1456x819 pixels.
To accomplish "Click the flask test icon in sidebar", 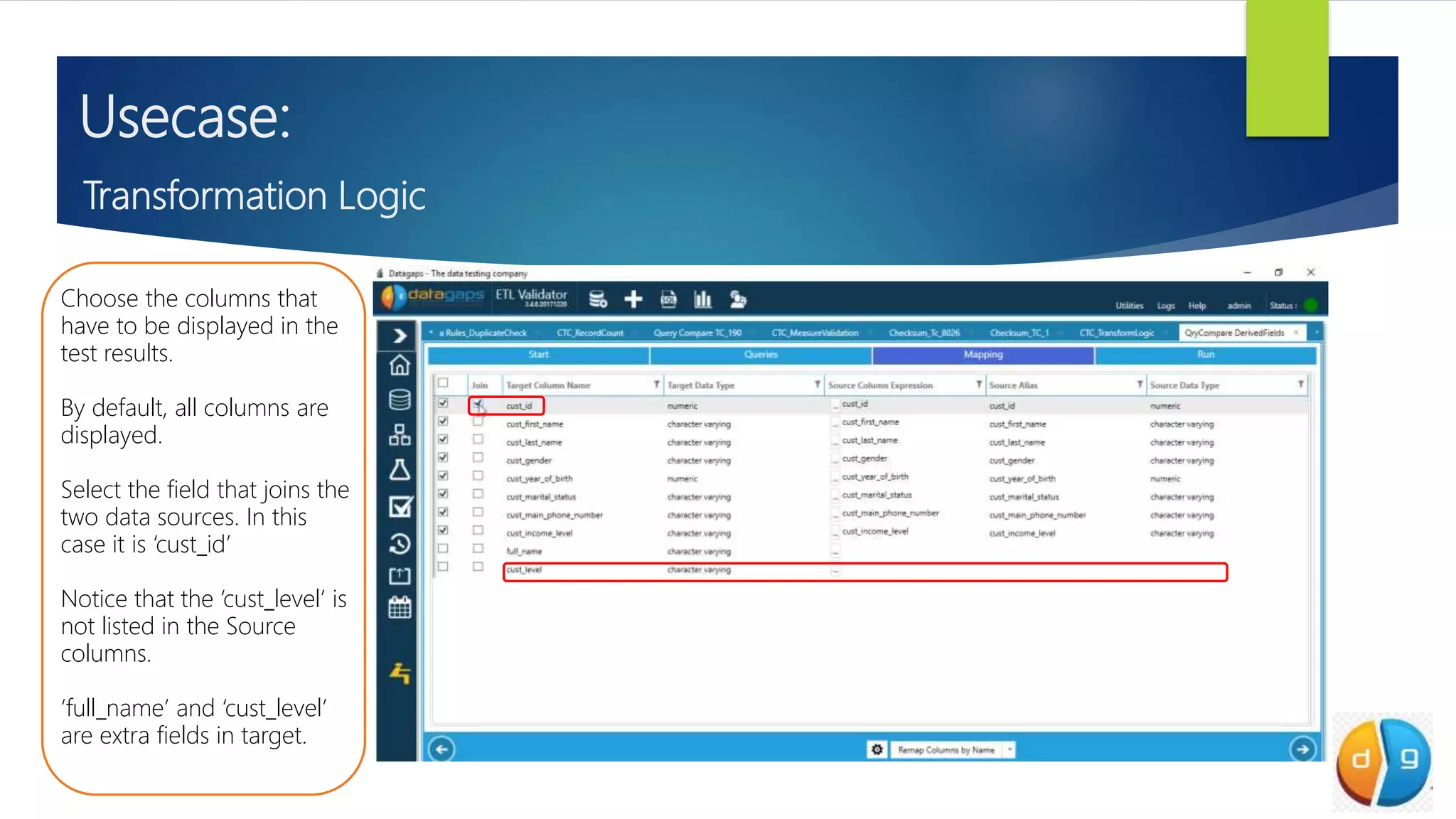I will coord(400,470).
